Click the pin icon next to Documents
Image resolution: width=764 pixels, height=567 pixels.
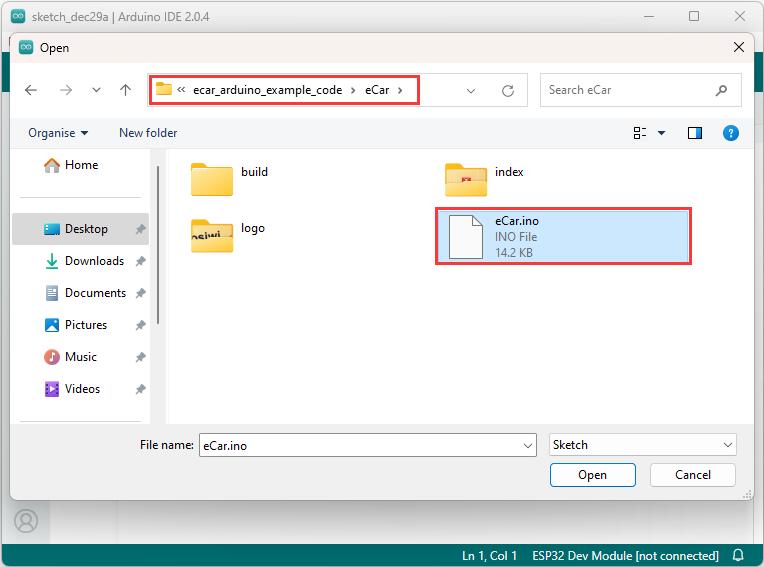[x=140, y=293]
